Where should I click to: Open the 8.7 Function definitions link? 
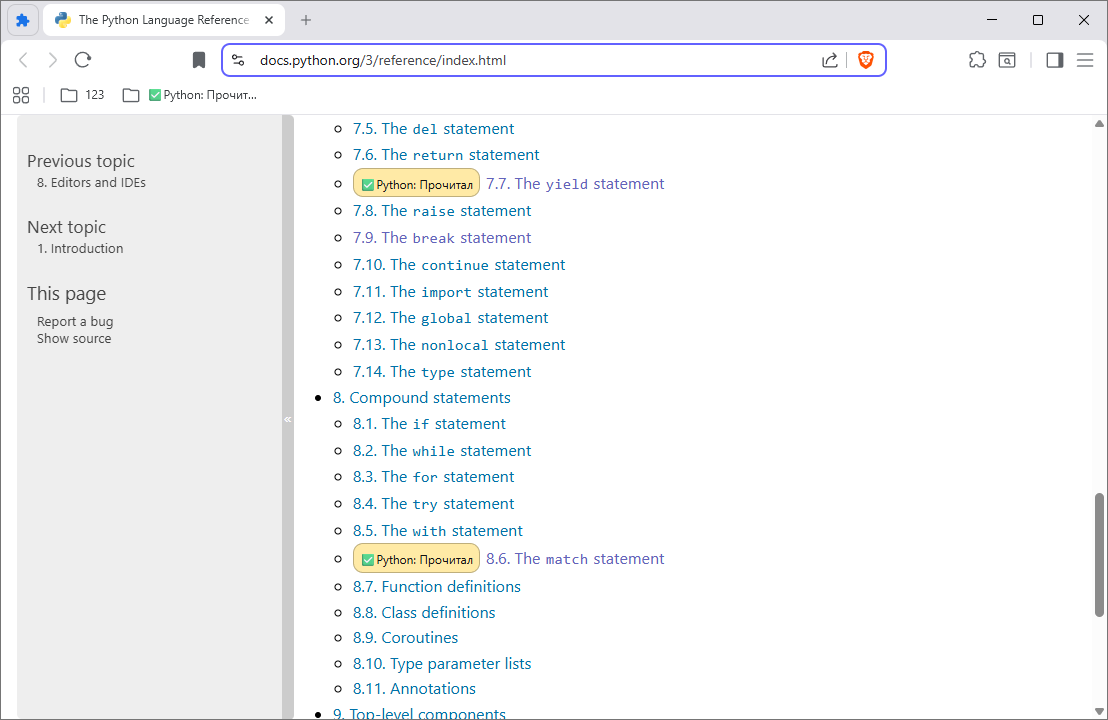pos(436,586)
